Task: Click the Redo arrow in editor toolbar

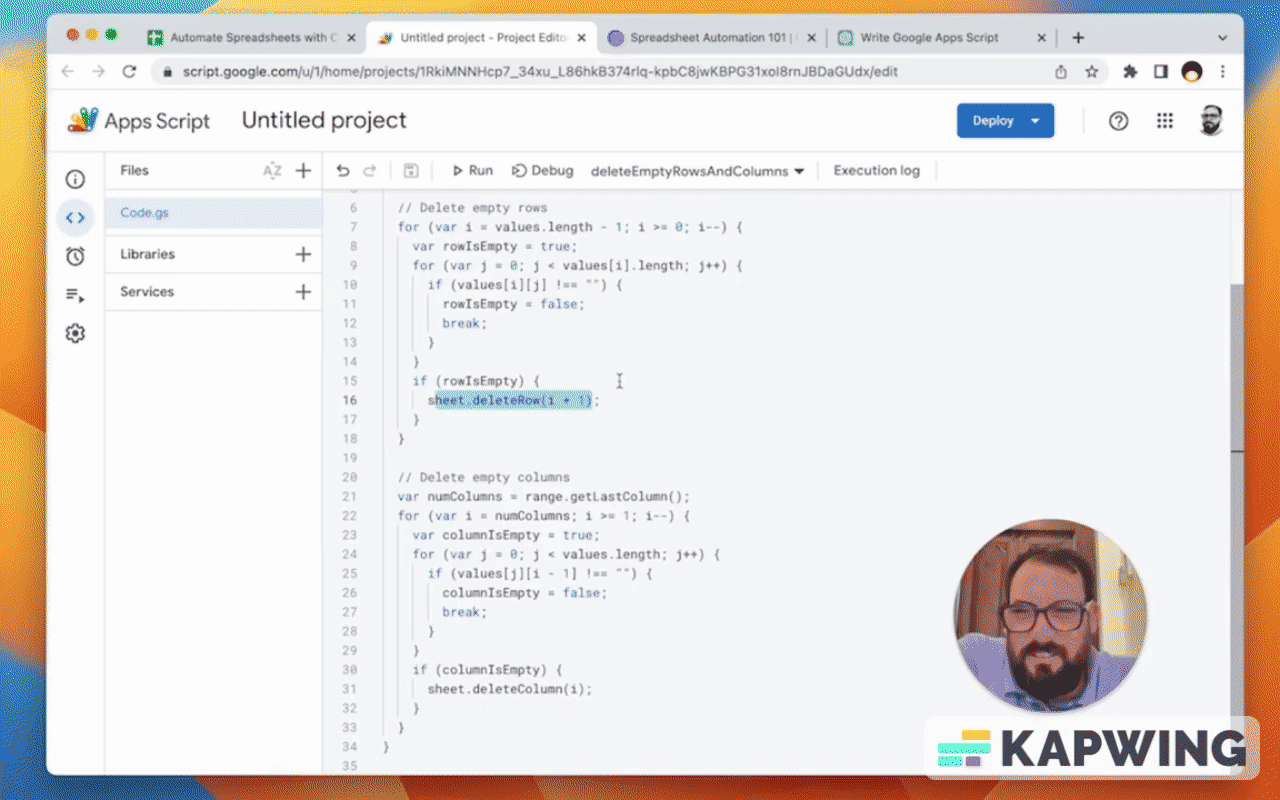Action: pyautogui.click(x=370, y=171)
